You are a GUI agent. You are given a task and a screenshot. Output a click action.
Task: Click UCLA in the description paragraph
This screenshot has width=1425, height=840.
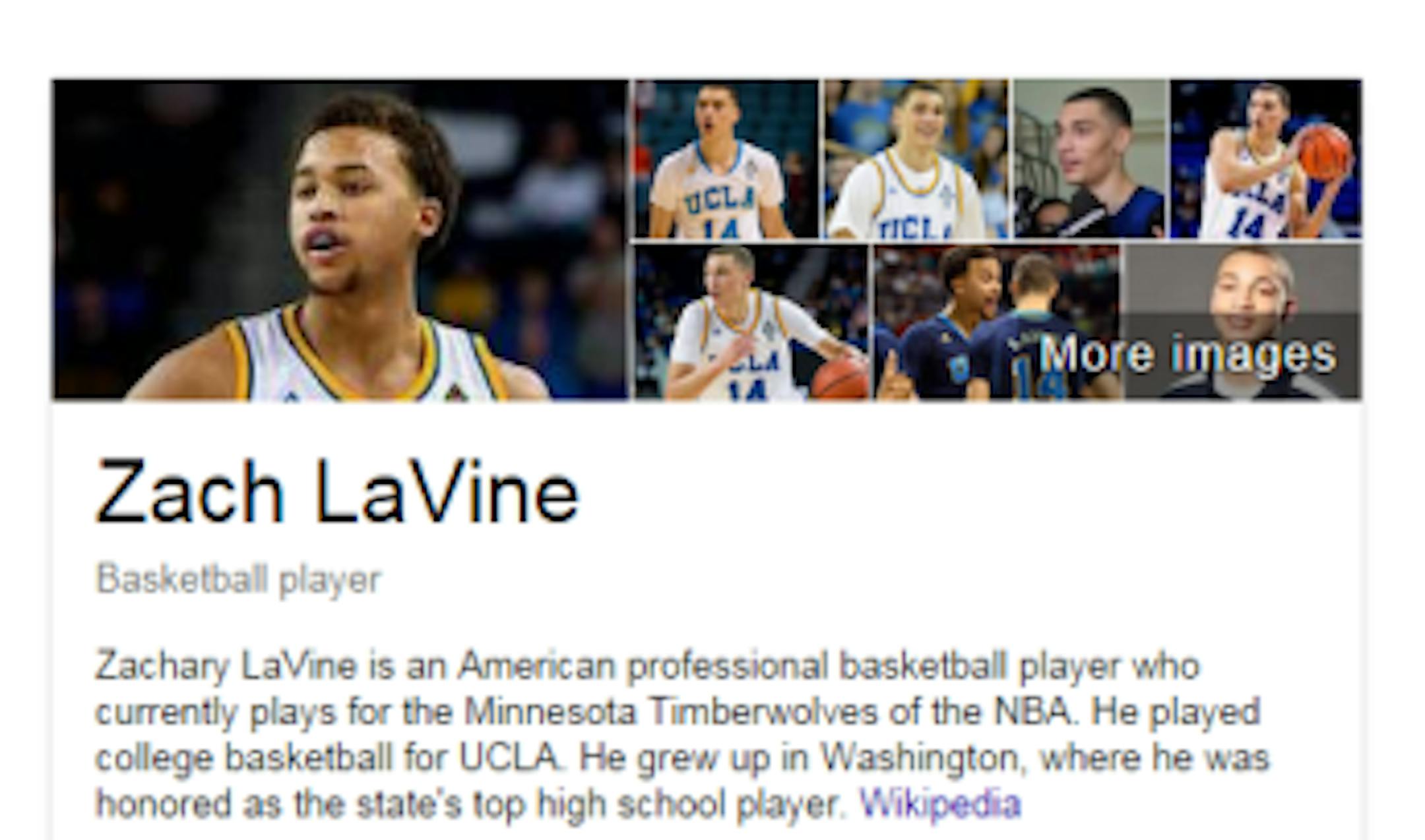509,758
